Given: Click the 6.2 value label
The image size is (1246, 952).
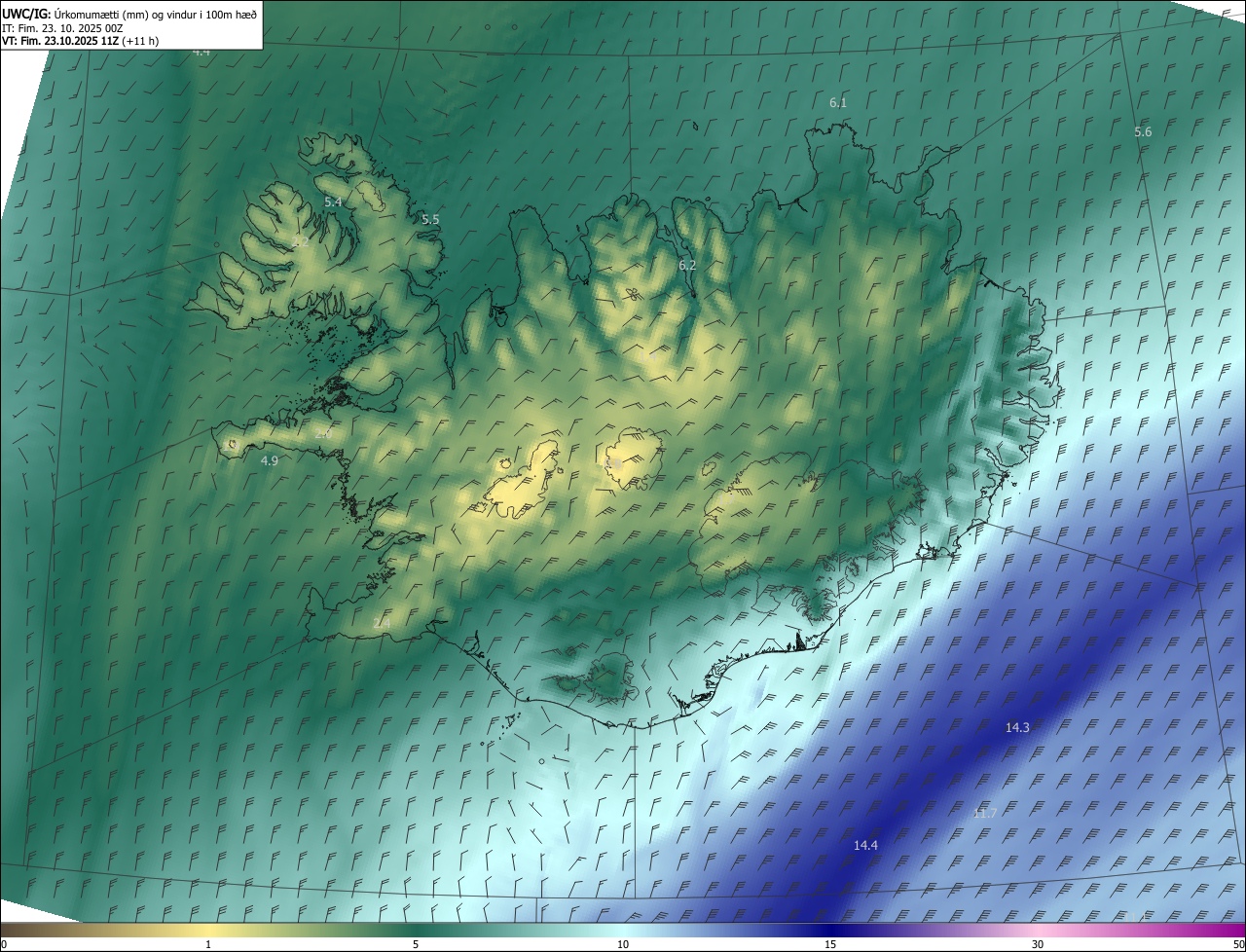Looking at the screenshot, I should [x=687, y=266].
